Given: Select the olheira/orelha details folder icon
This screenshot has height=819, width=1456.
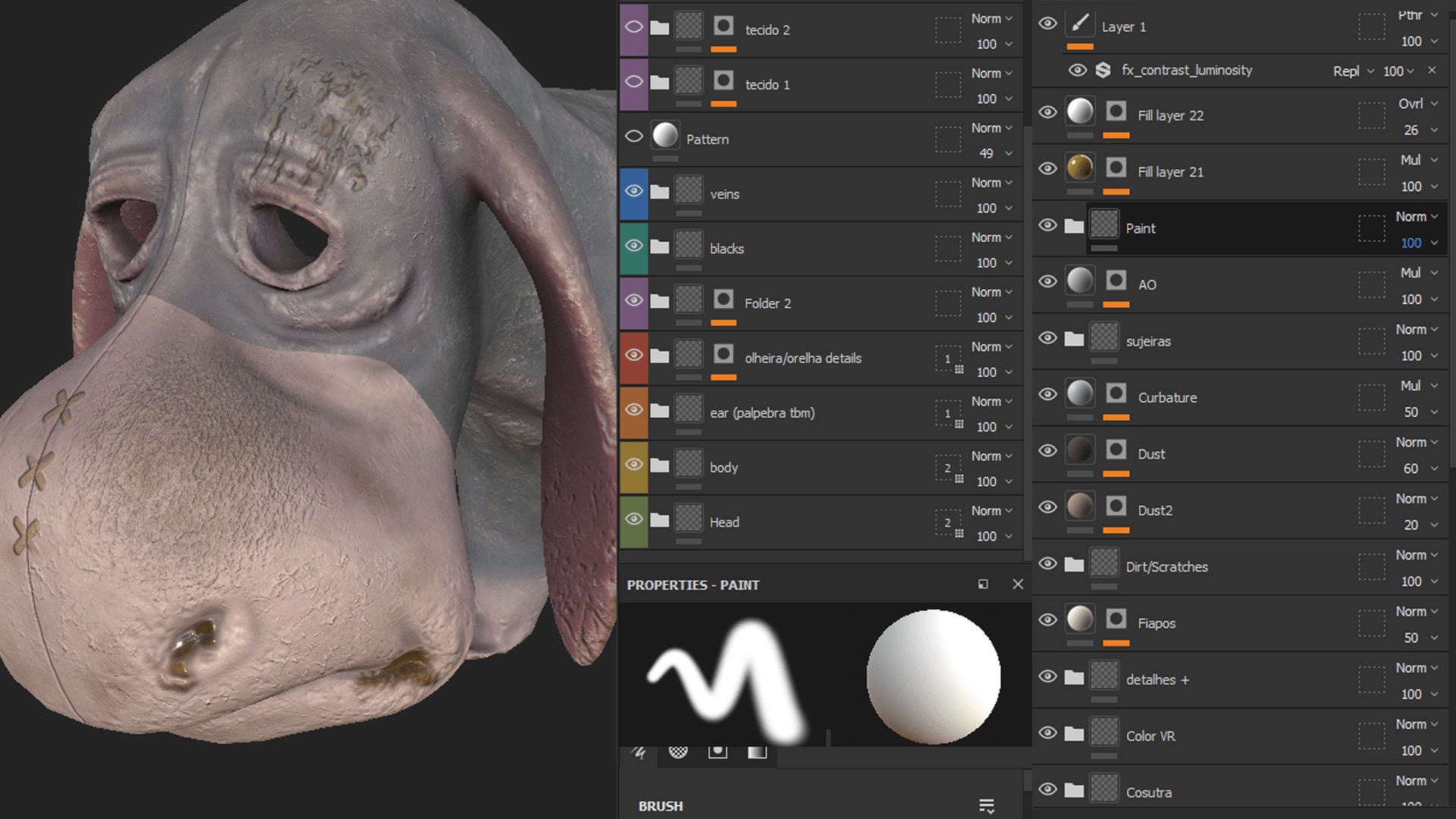Looking at the screenshot, I should [x=660, y=356].
